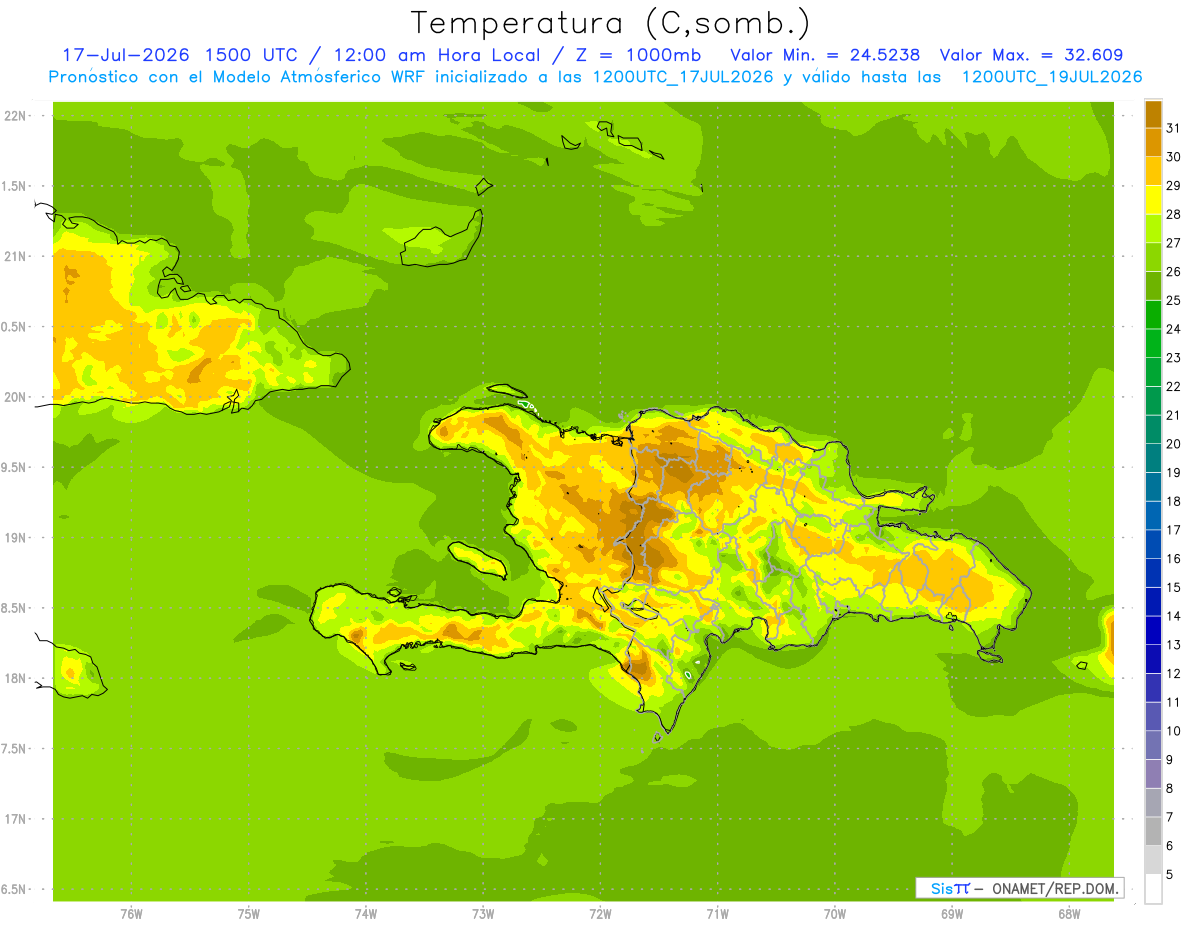1200x927 pixels.
Task: Click the 17N latitude axis label
Action: (x=15, y=820)
